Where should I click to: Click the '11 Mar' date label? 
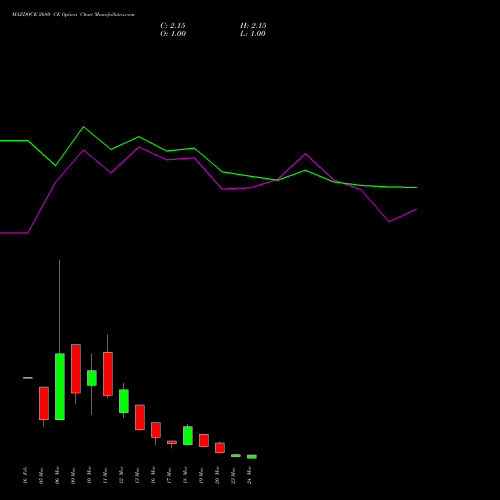pos(105,475)
